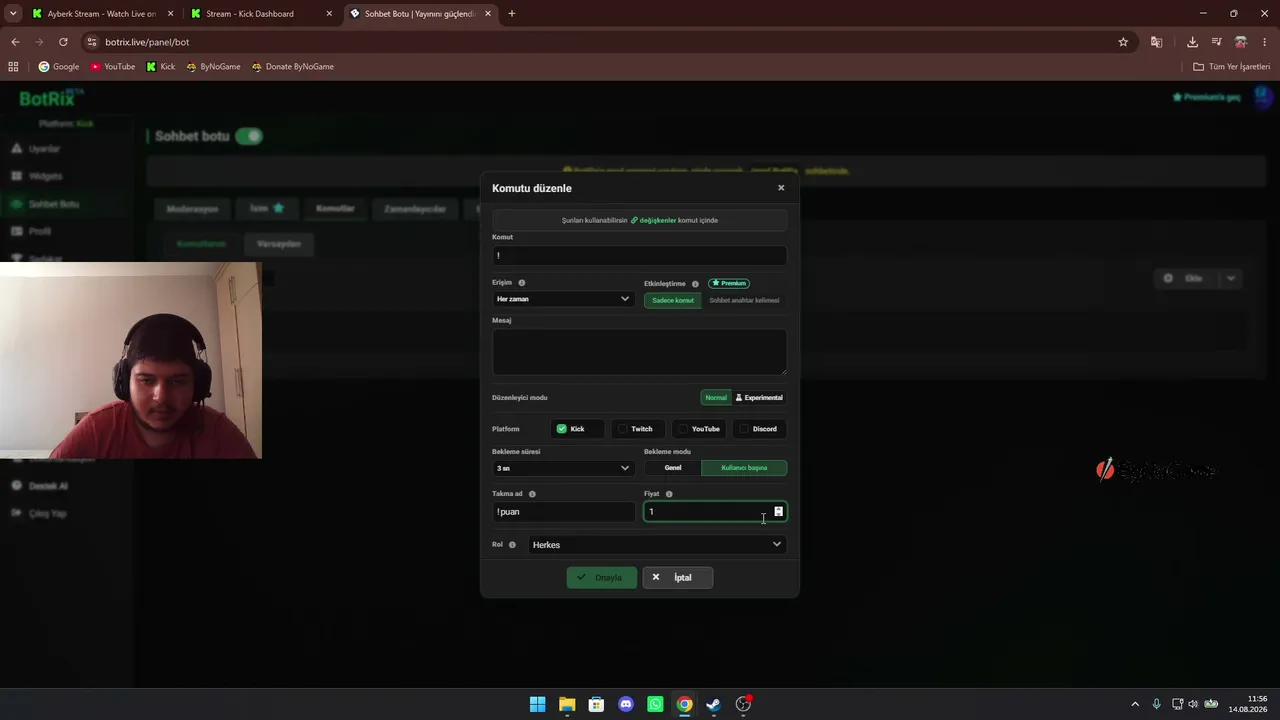Cancel with the İptal button
Viewport: 1280px width, 720px height.
pyautogui.click(x=678, y=578)
